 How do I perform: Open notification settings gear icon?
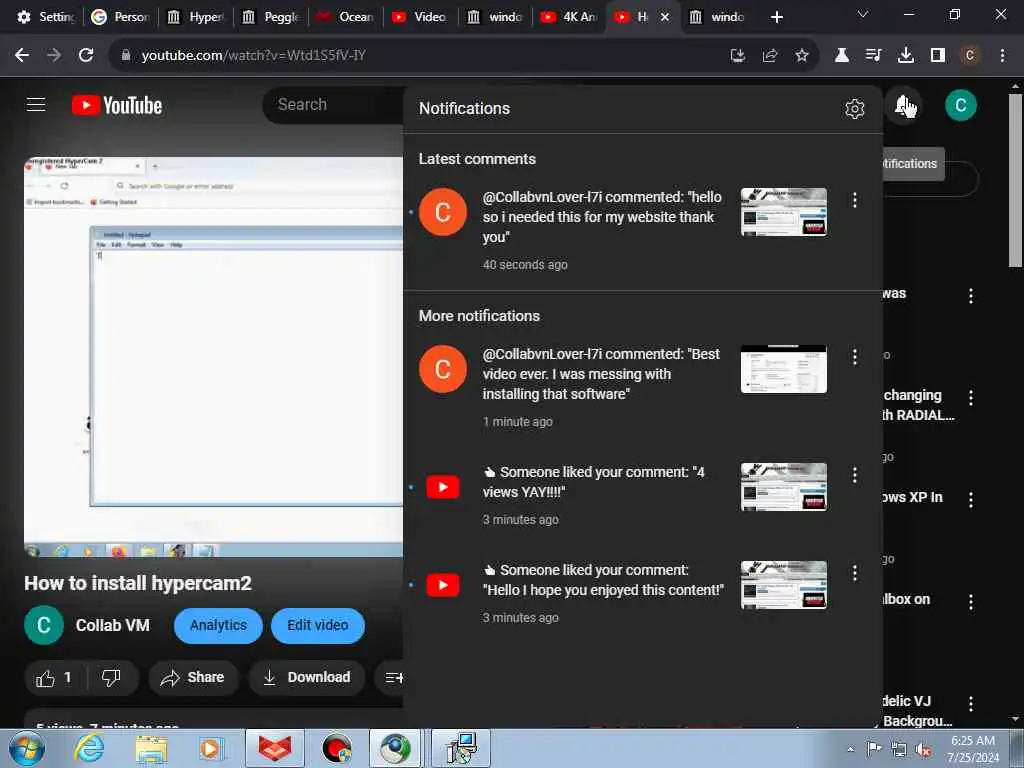[x=854, y=108]
